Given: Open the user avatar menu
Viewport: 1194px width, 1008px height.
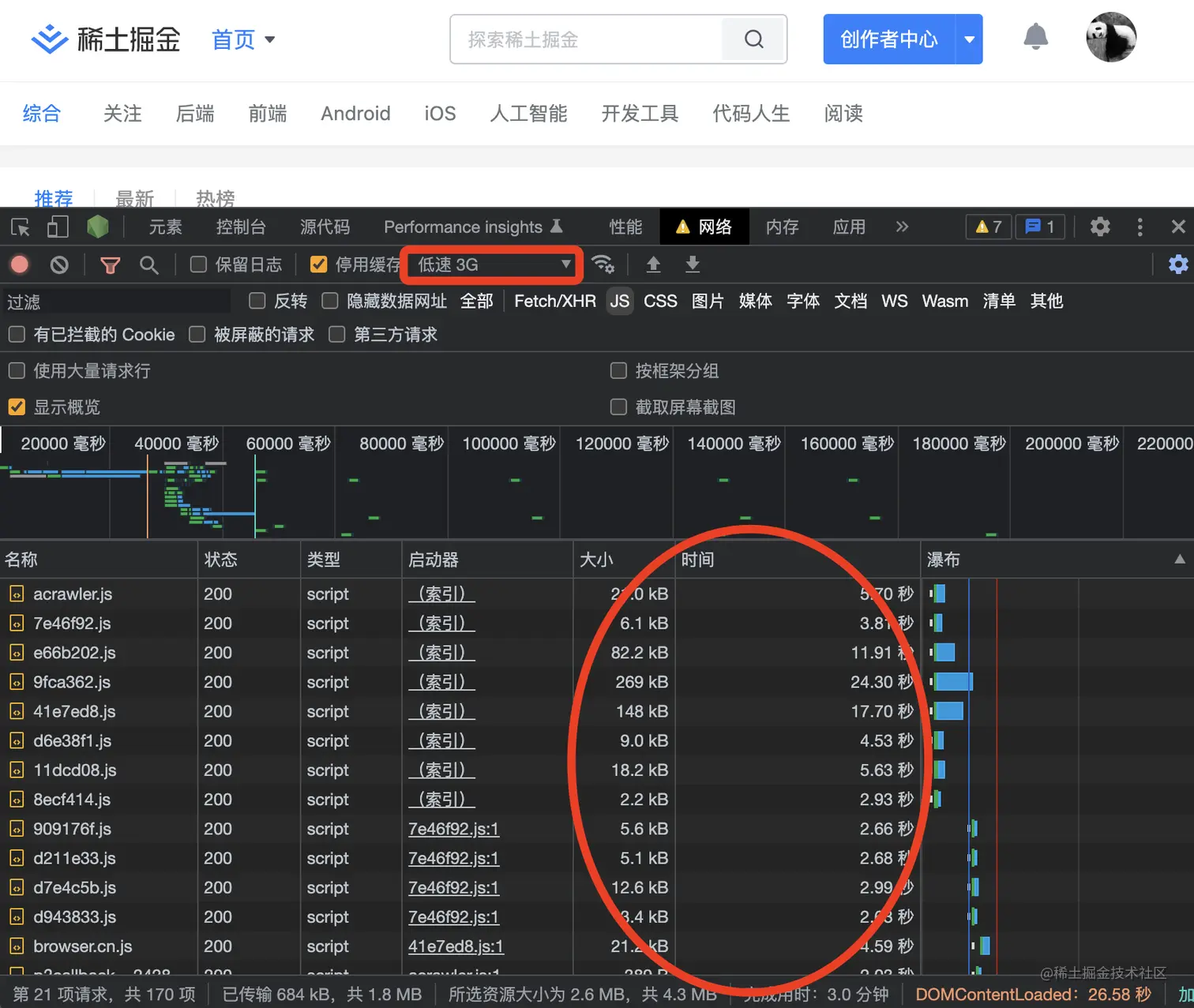Looking at the screenshot, I should [x=1111, y=37].
